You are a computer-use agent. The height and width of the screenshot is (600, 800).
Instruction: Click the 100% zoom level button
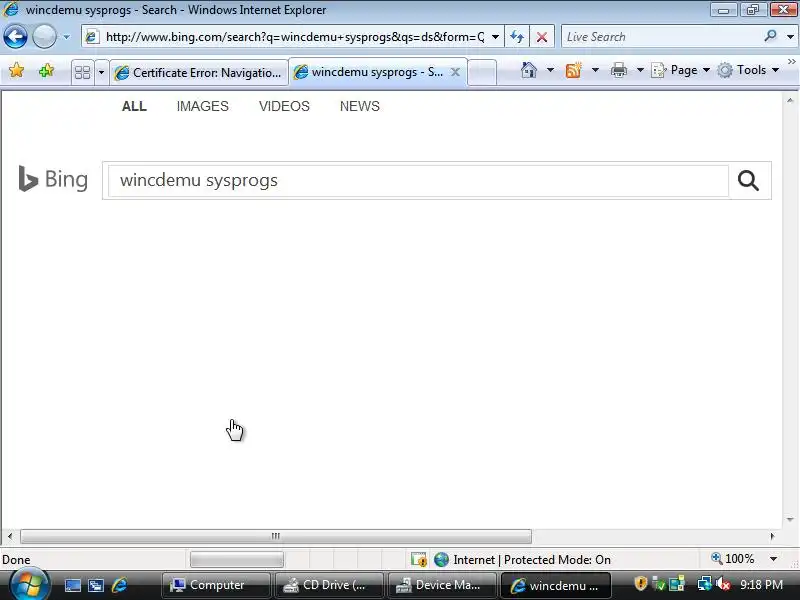pyautogui.click(x=733, y=559)
